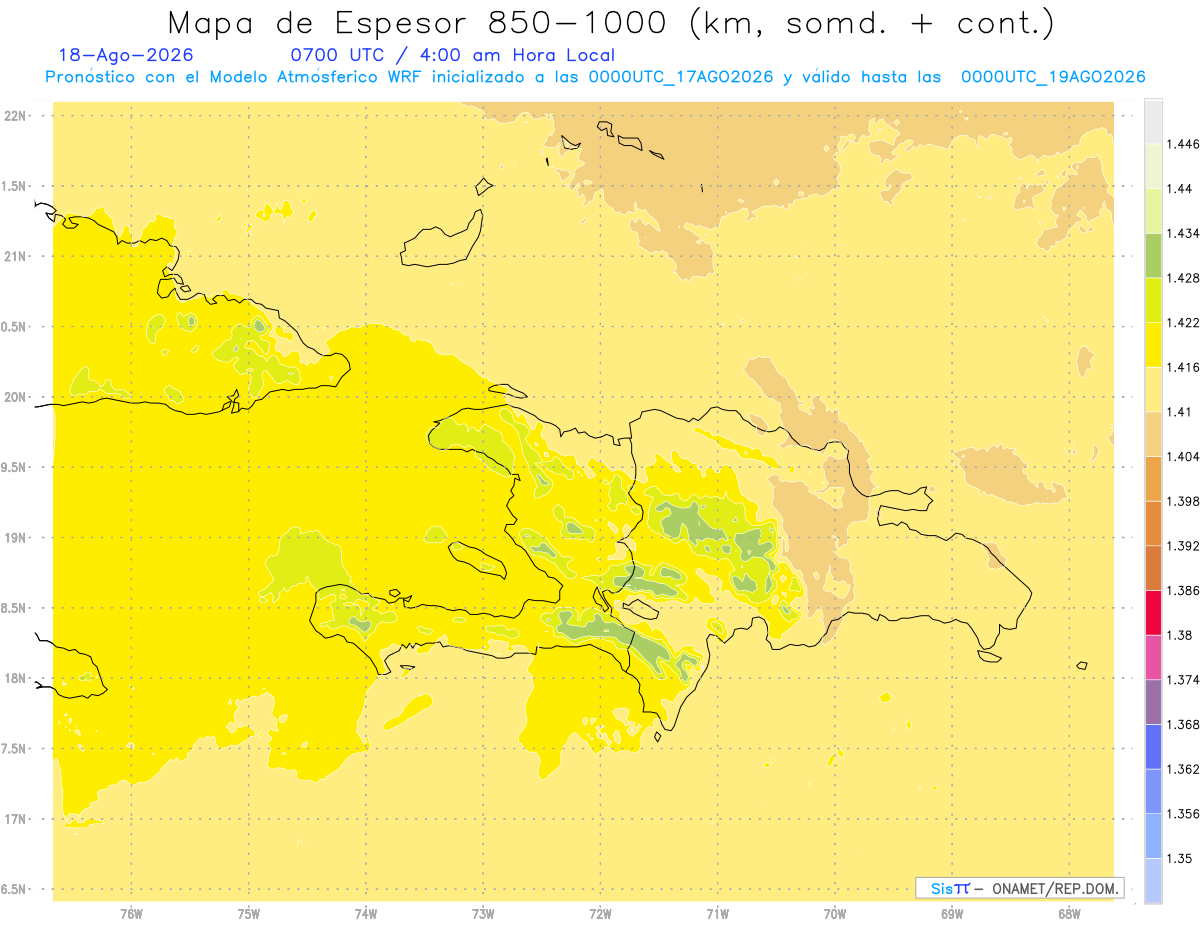The height and width of the screenshot is (927, 1200).
Task: Click the colorbar value '1.428'
Action: [1182, 278]
